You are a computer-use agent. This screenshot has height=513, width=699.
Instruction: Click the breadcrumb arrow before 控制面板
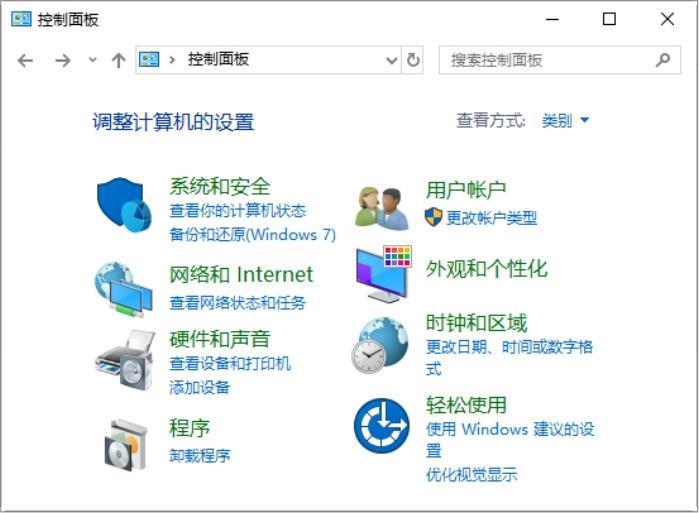[172, 60]
